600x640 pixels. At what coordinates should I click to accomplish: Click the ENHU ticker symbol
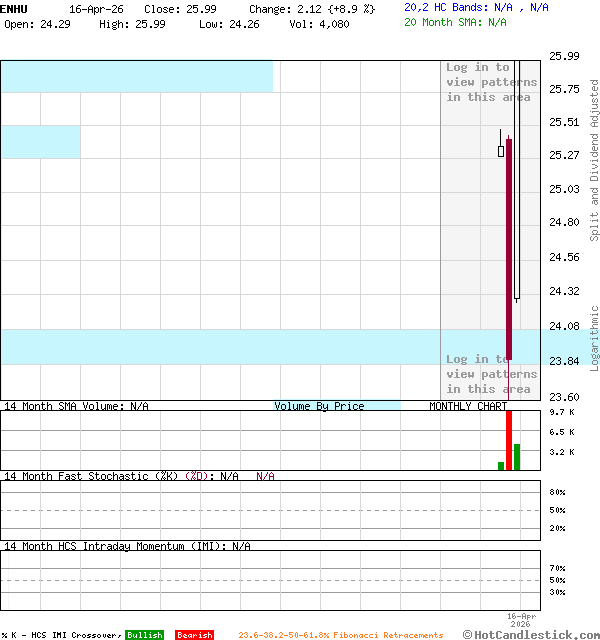pyautogui.click(x=15, y=9)
